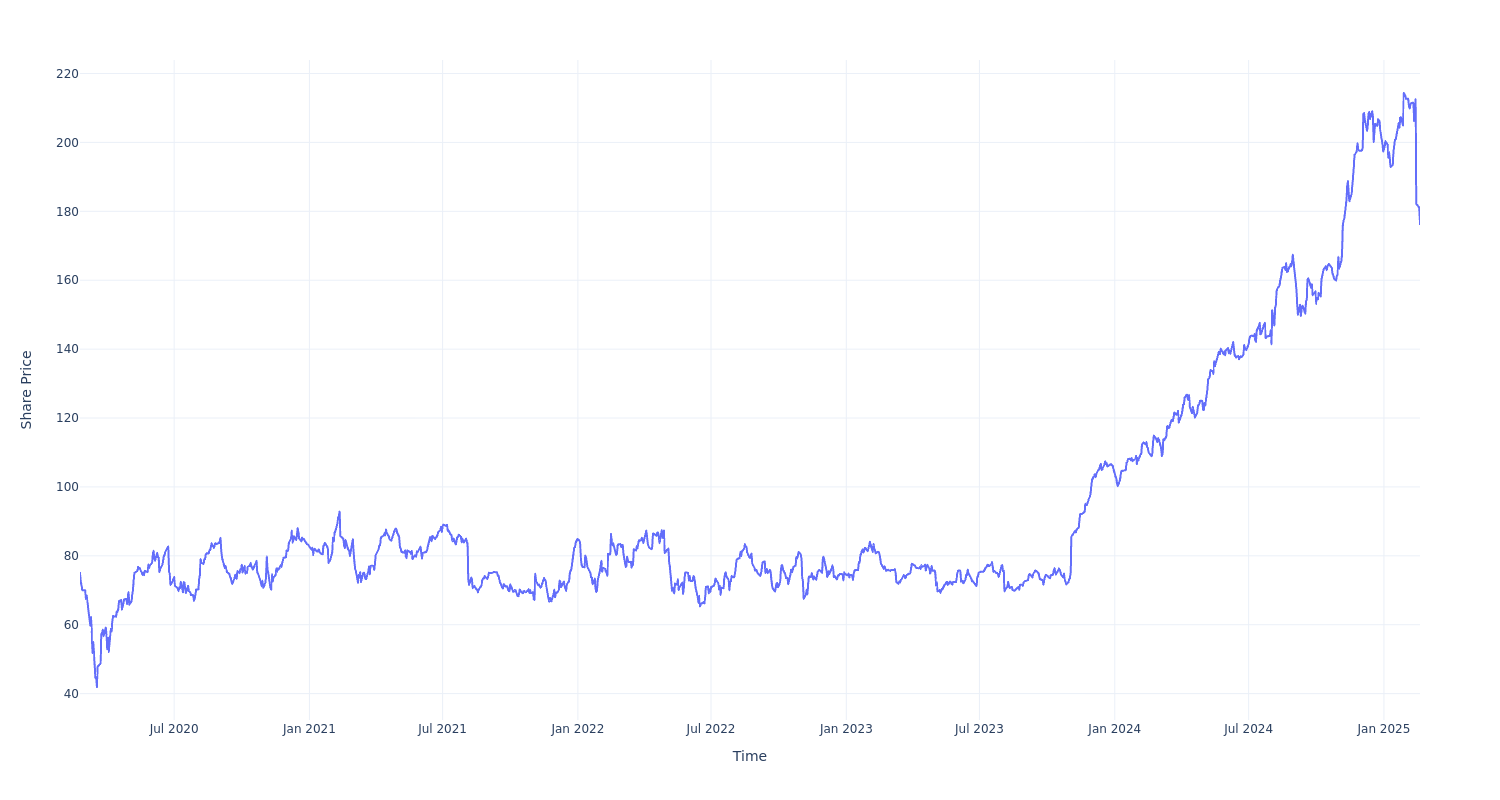Click the y-axis label 200
This screenshot has width=1500, height=800.
(x=67, y=143)
